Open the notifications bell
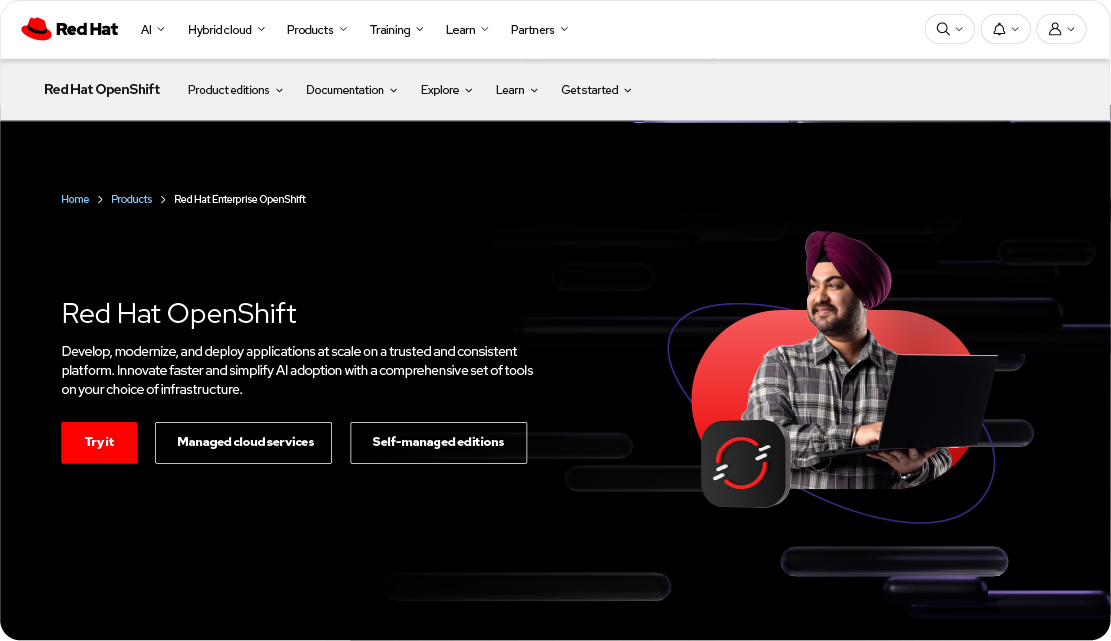This screenshot has width=1111, height=641. point(1005,29)
